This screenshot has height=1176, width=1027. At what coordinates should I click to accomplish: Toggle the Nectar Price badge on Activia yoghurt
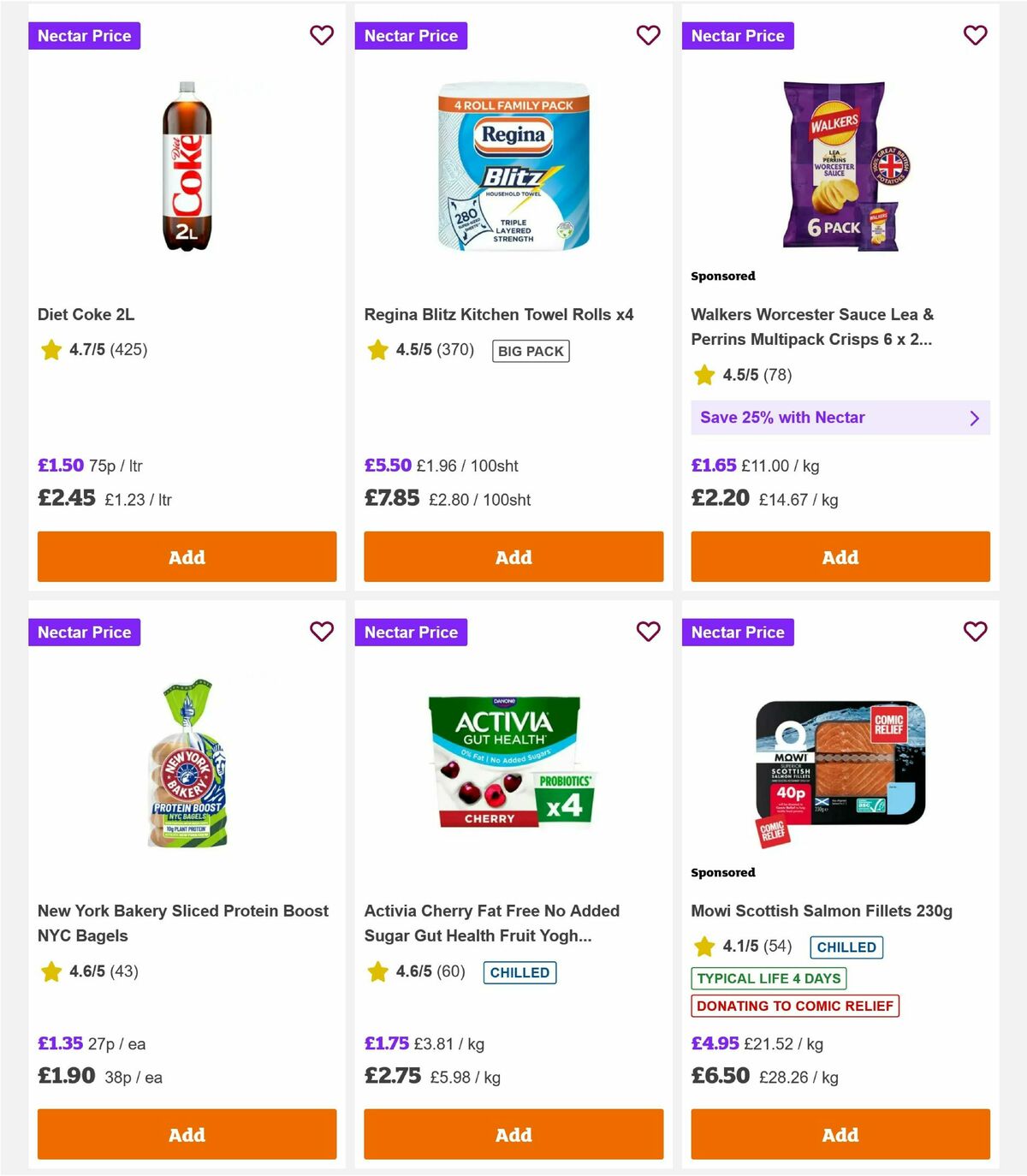click(x=412, y=632)
